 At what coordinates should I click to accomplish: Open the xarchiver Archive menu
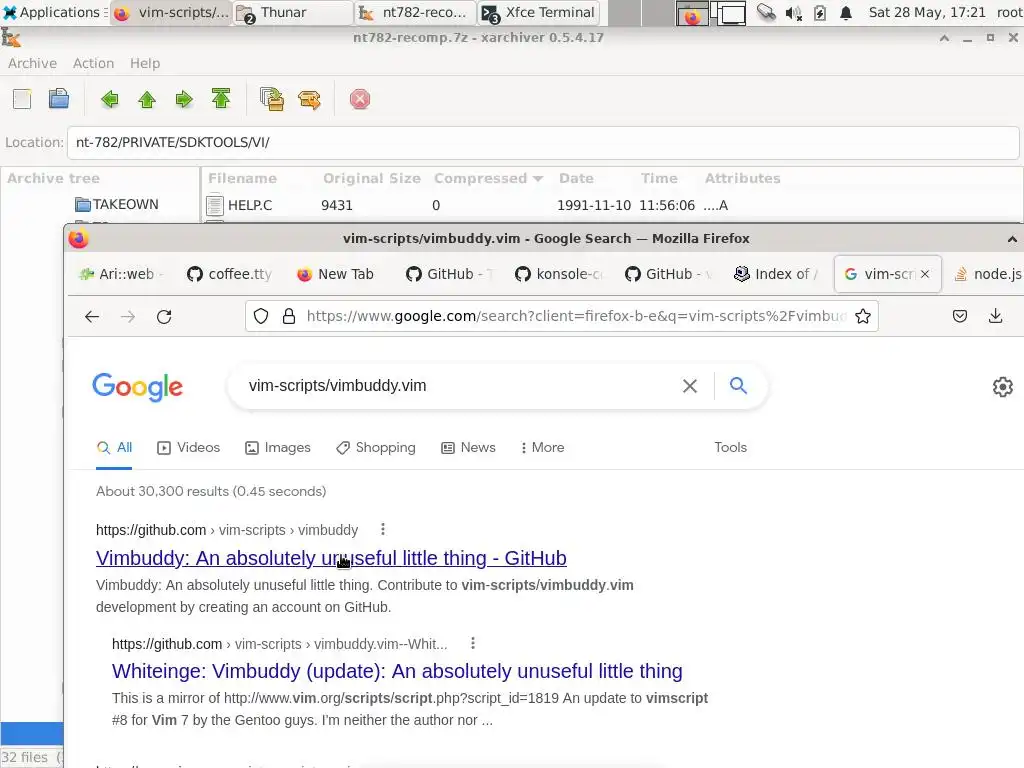tap(32, 63)
